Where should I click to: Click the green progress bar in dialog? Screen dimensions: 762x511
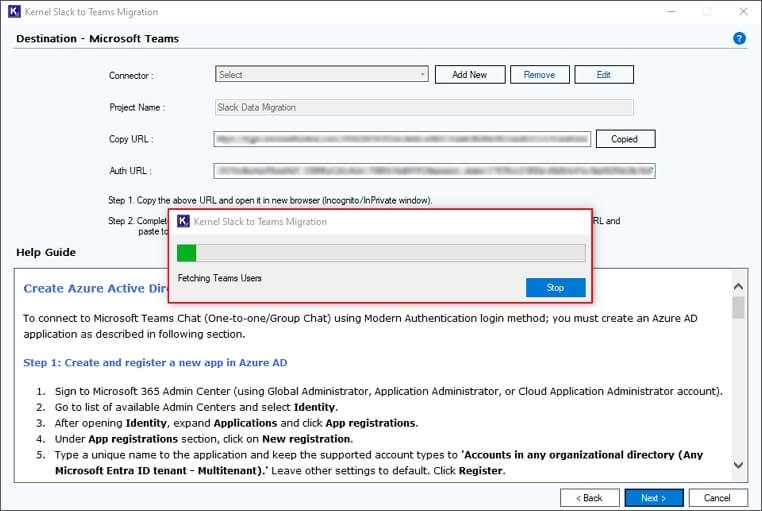(381, 253)
